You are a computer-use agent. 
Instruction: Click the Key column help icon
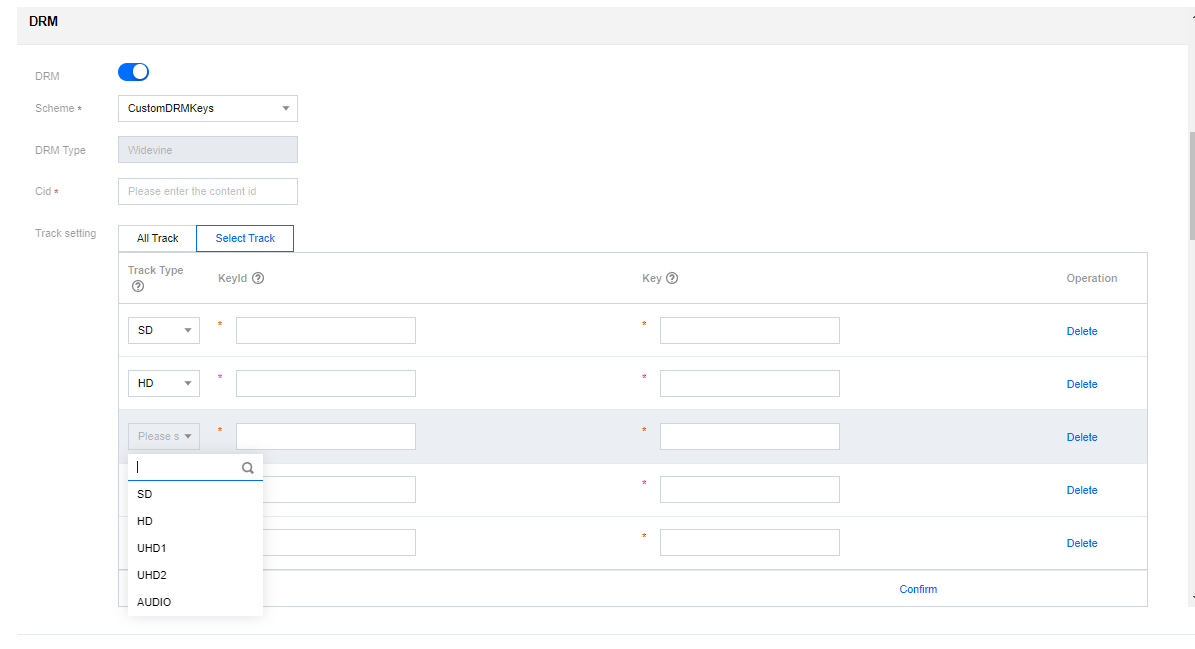point(672,278)
